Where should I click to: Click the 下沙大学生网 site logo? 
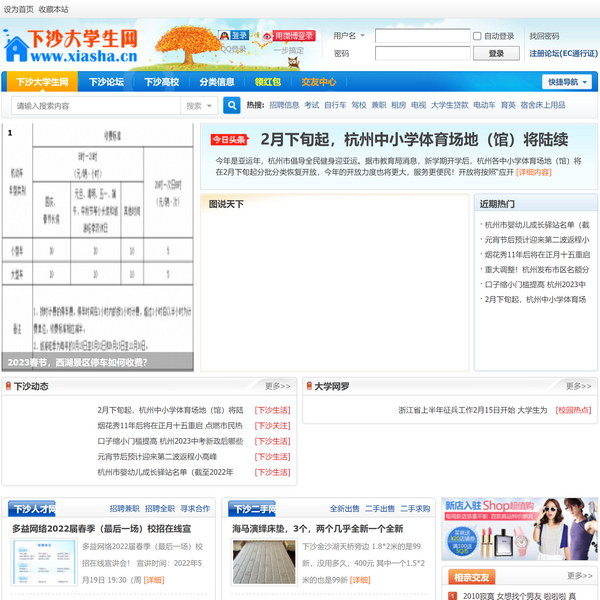70,45
